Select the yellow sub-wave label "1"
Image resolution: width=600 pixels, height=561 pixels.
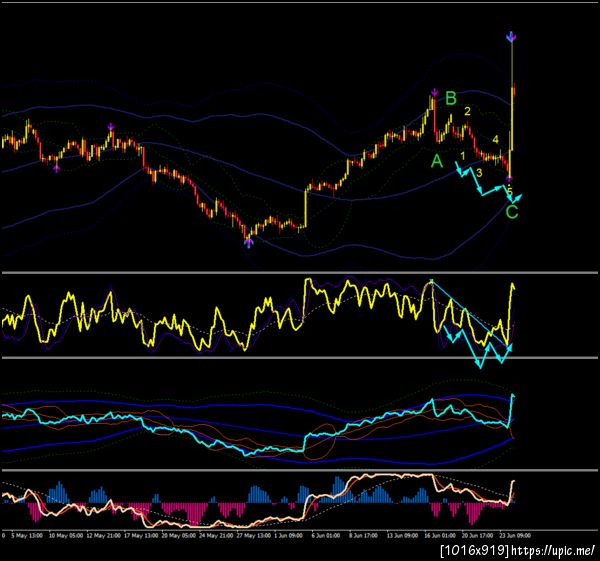[463, 156]
